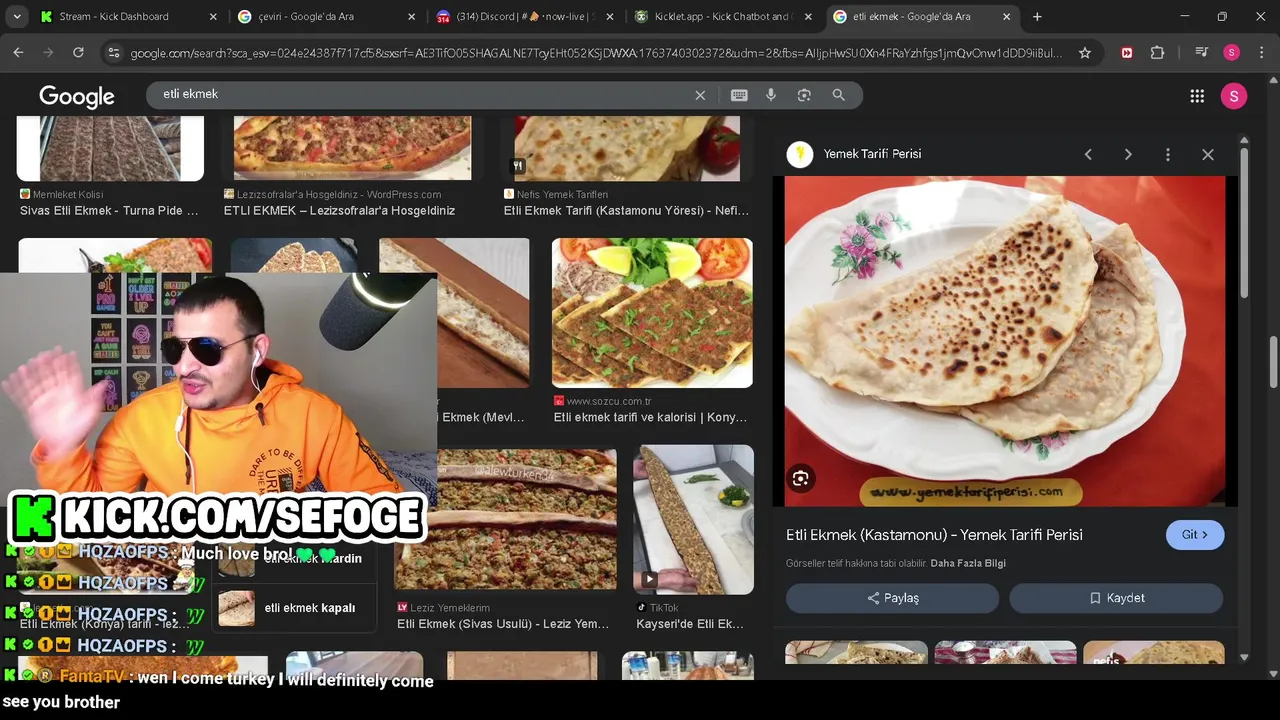Open preview panel more options menu
The image size is (1280, 720).
1167,154
